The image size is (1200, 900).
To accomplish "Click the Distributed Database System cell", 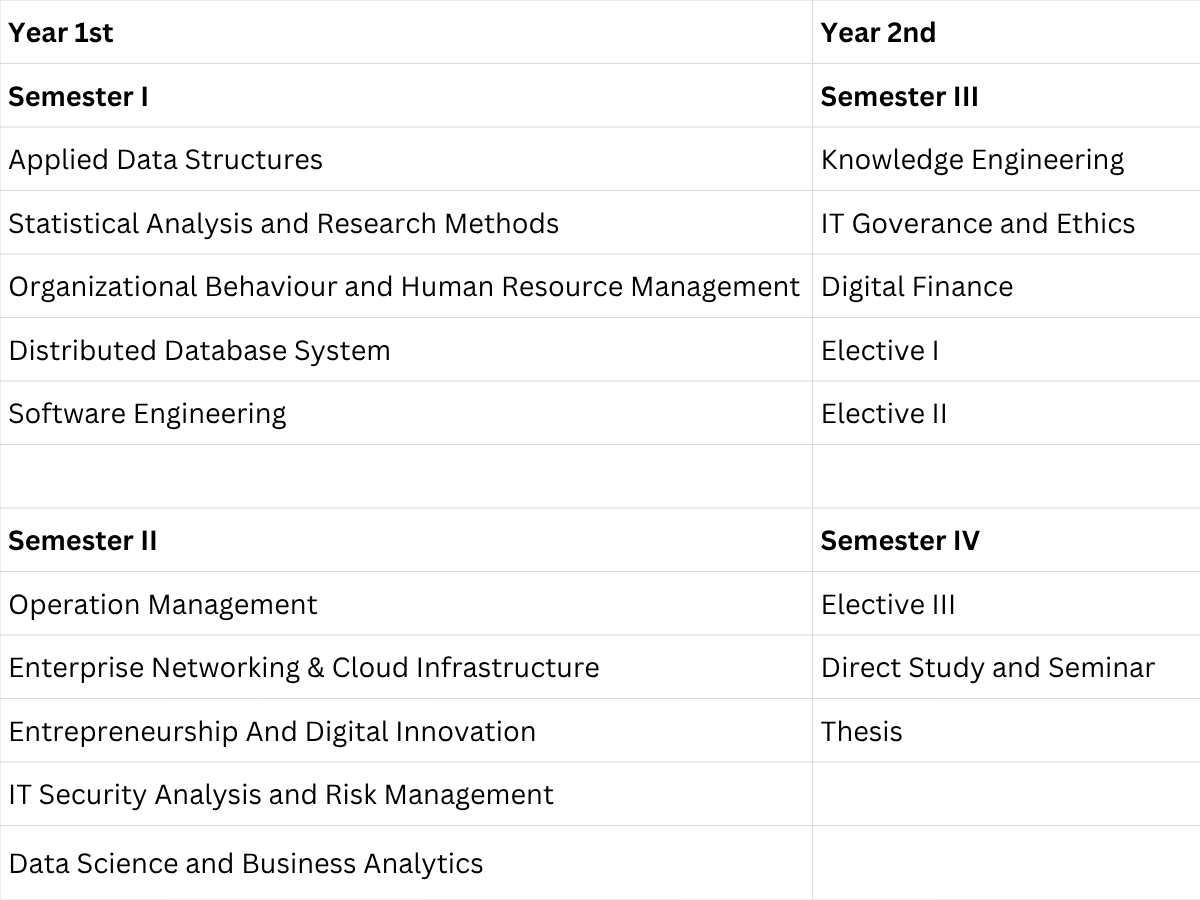I will click(406, 349).
